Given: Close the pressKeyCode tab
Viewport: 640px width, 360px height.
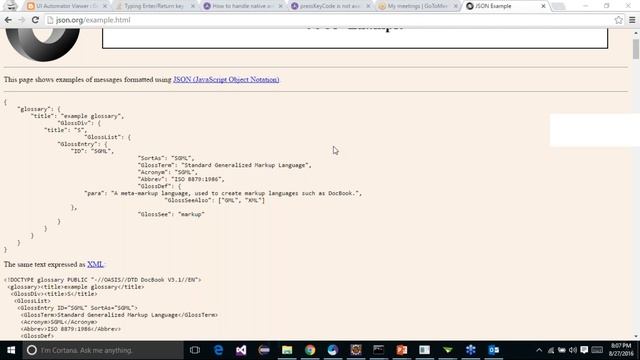Looking at the screenshot, I should (x=369, y=6).
